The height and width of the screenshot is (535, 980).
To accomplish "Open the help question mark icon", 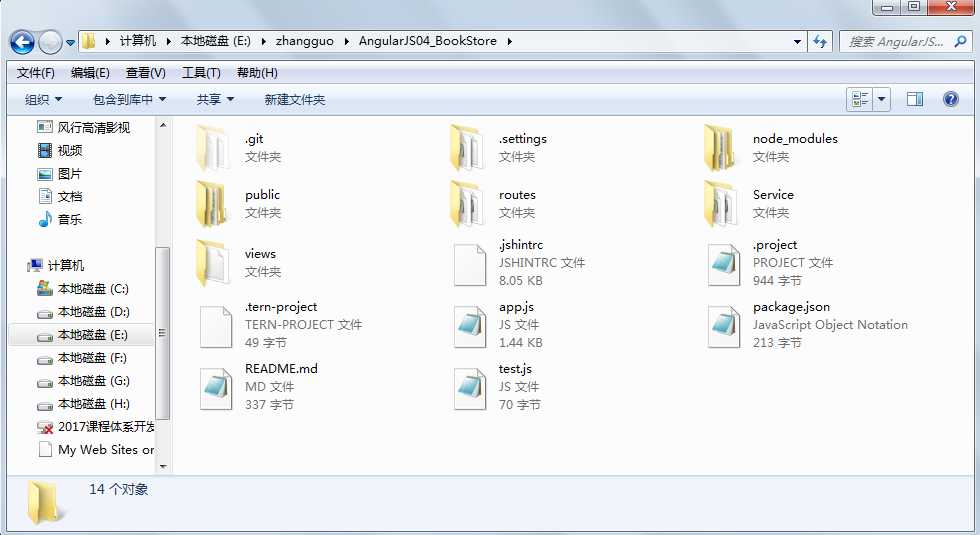I will click(951, 99).
